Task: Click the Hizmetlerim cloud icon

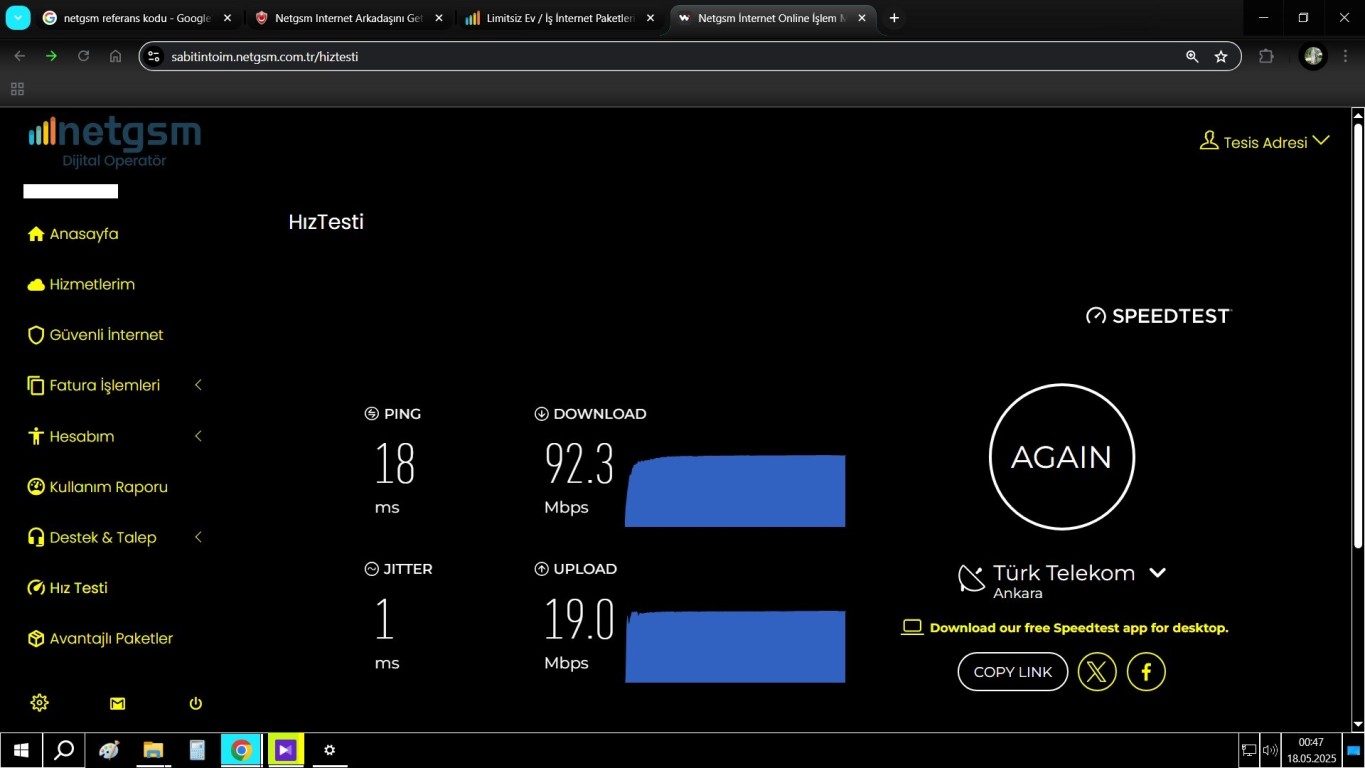Action: pos(36,285)
